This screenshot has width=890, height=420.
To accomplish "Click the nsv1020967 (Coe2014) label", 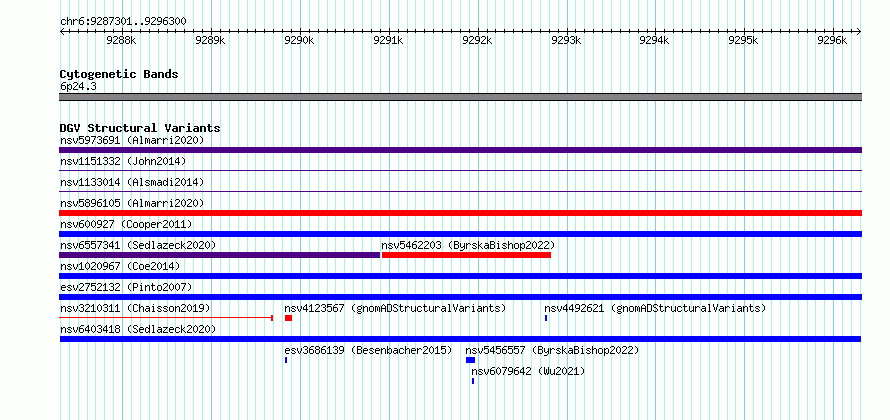I will point(120,266).
